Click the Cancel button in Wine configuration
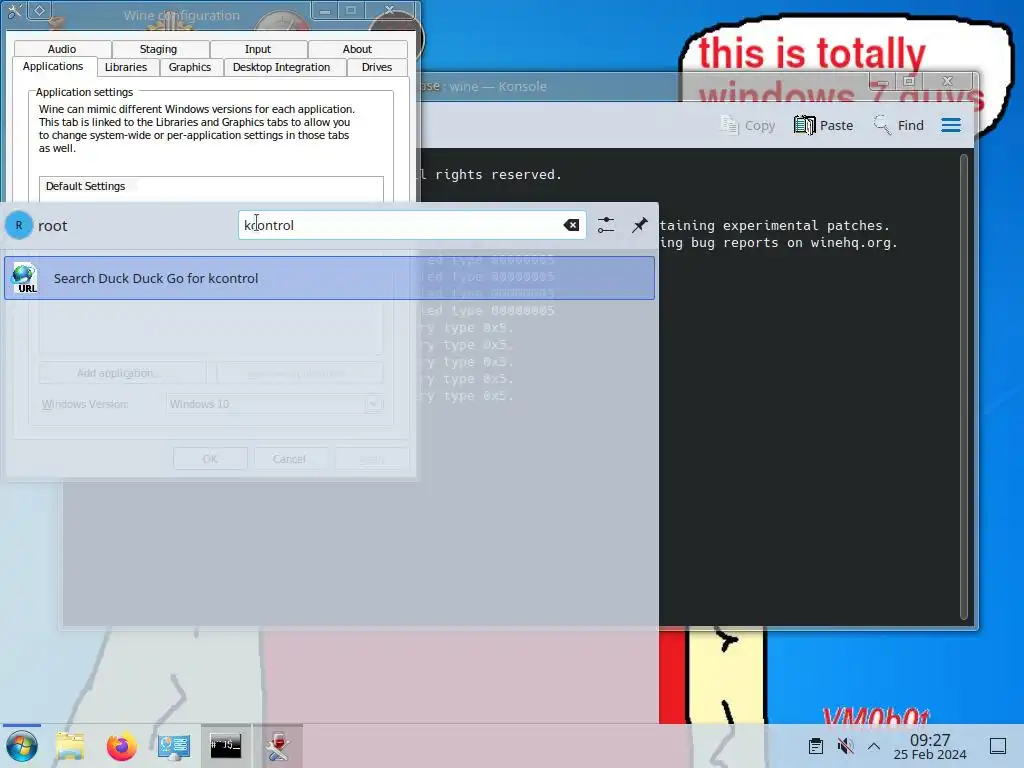 [289, 459]
